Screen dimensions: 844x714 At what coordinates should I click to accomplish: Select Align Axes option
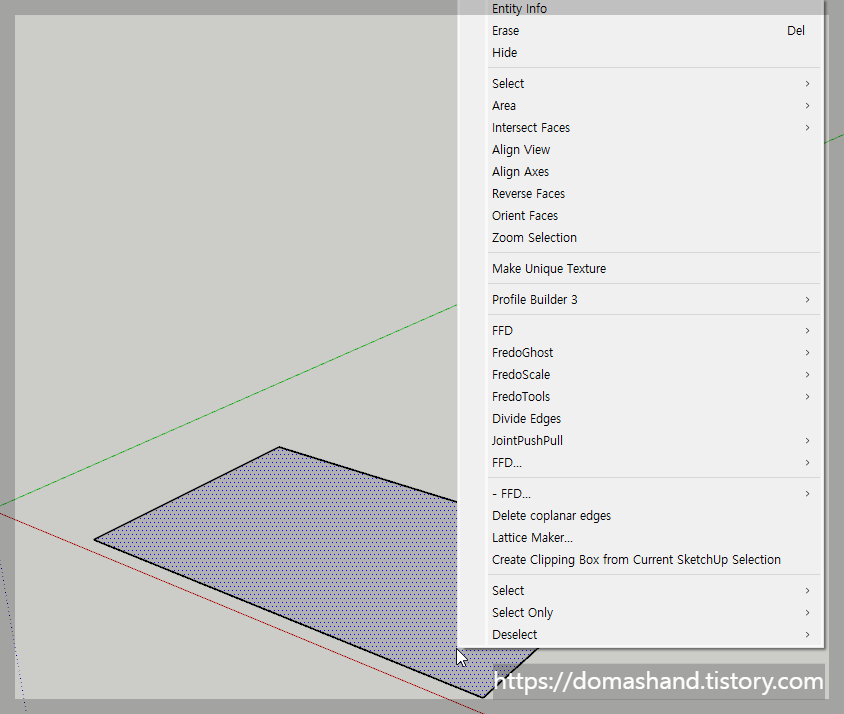tap(640, 172)
